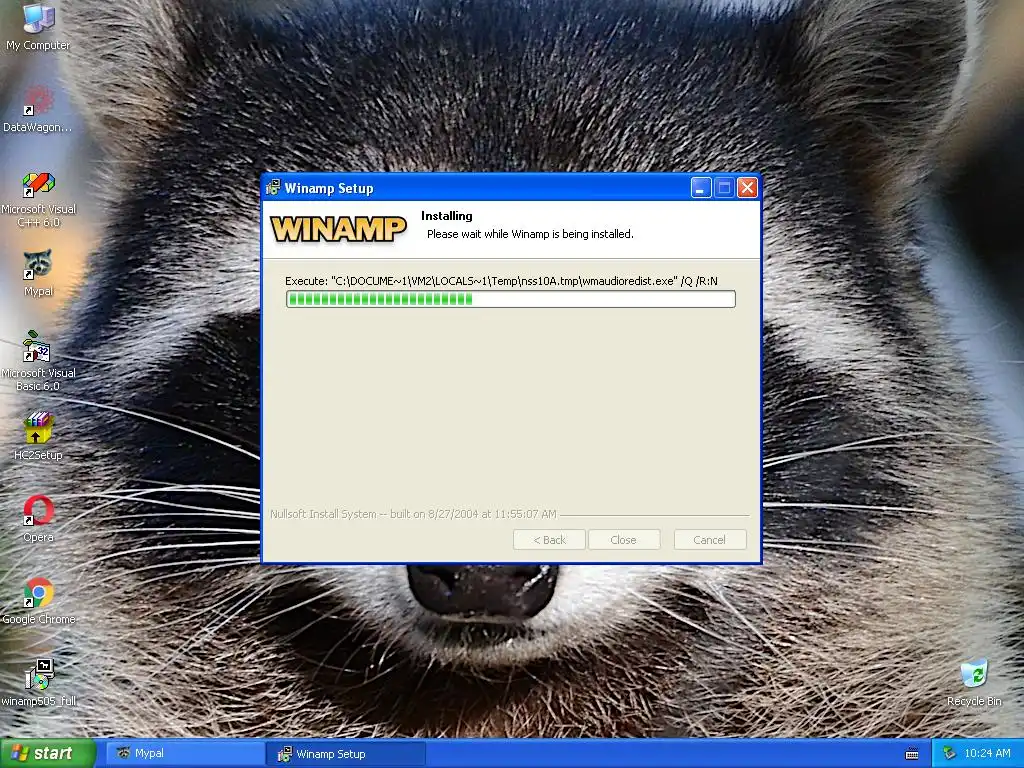Activate Winamp Setup taskbar button
This screenshot has height=768, width=1024.
(x=346, y=754)
